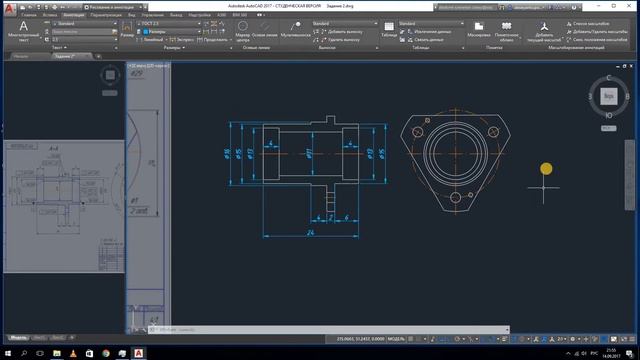Open the AutoCAD application menu (red A logo)
The image size is (640, 360).
tap(9, 8)
